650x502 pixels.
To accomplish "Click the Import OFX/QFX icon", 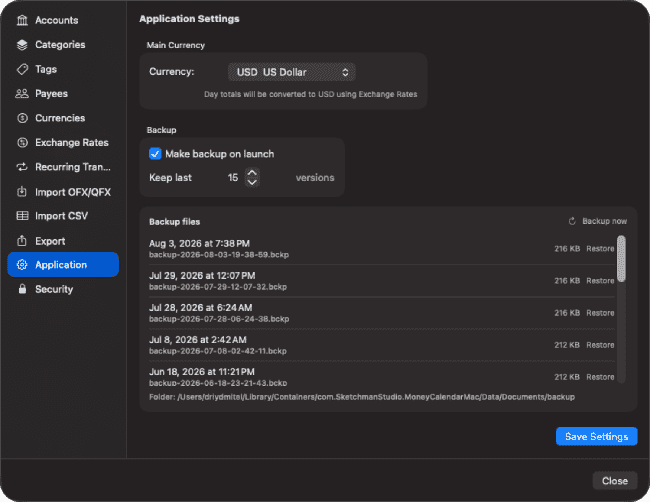I will click(22, 192).
